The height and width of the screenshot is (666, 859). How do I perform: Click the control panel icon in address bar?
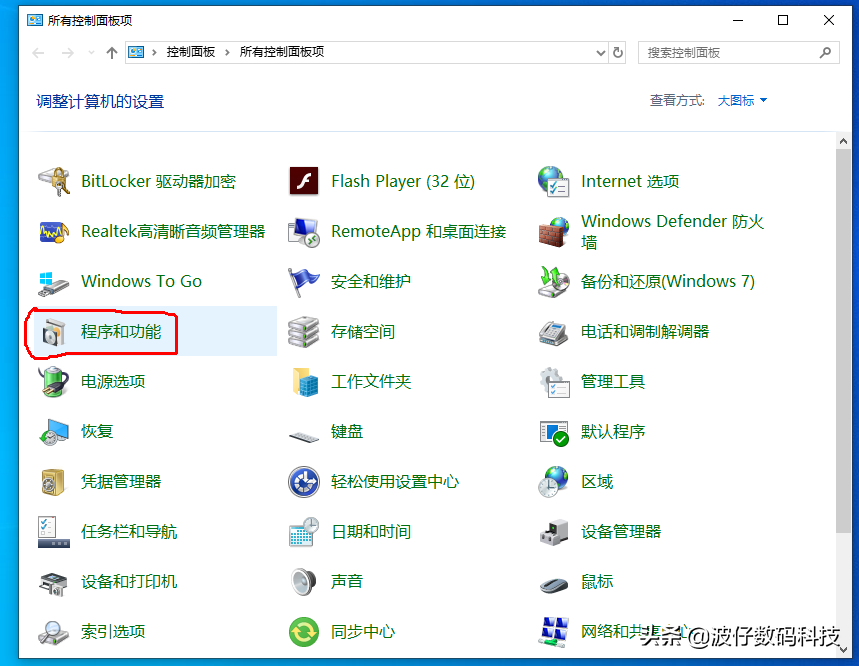(x=136, y=53)
